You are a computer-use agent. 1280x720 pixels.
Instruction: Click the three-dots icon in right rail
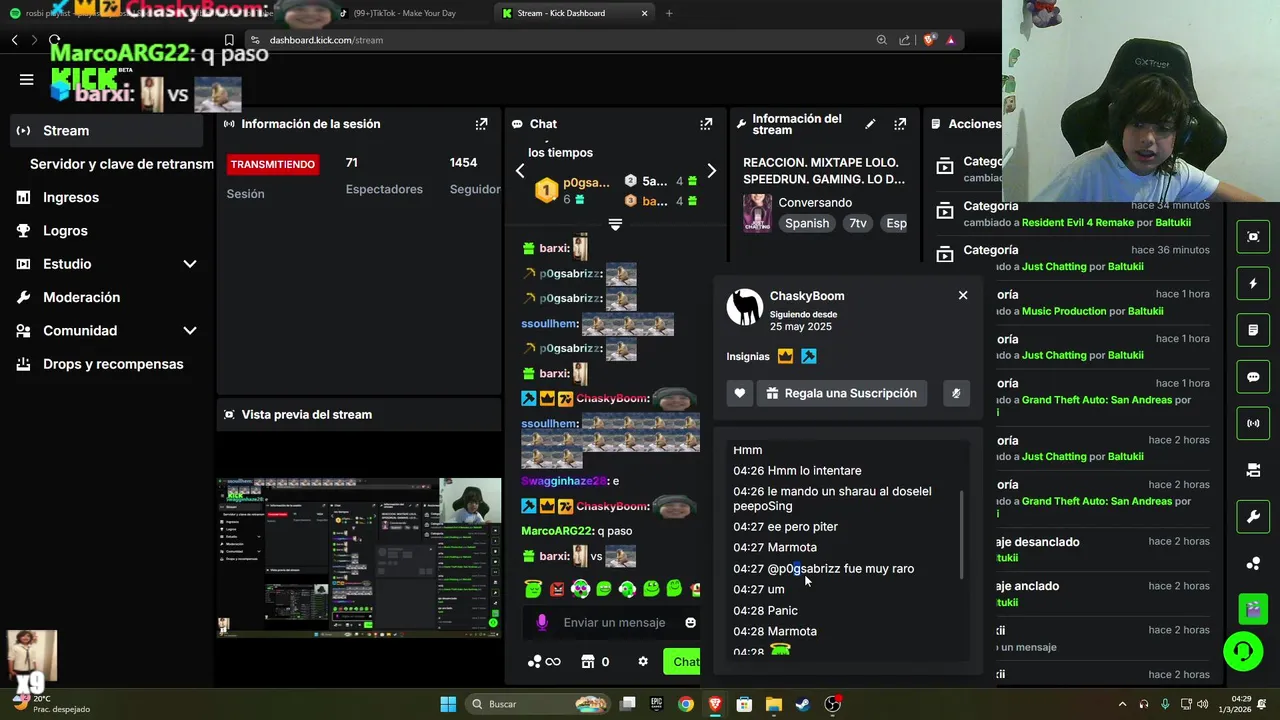1253,563
